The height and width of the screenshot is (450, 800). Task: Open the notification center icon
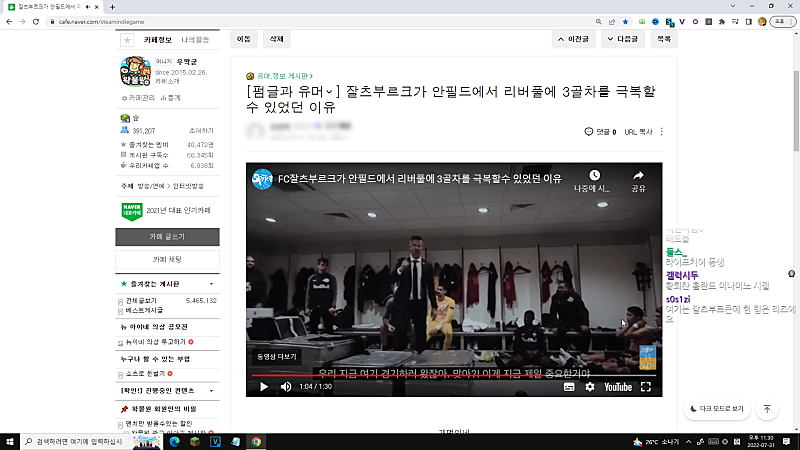(786, 442)
